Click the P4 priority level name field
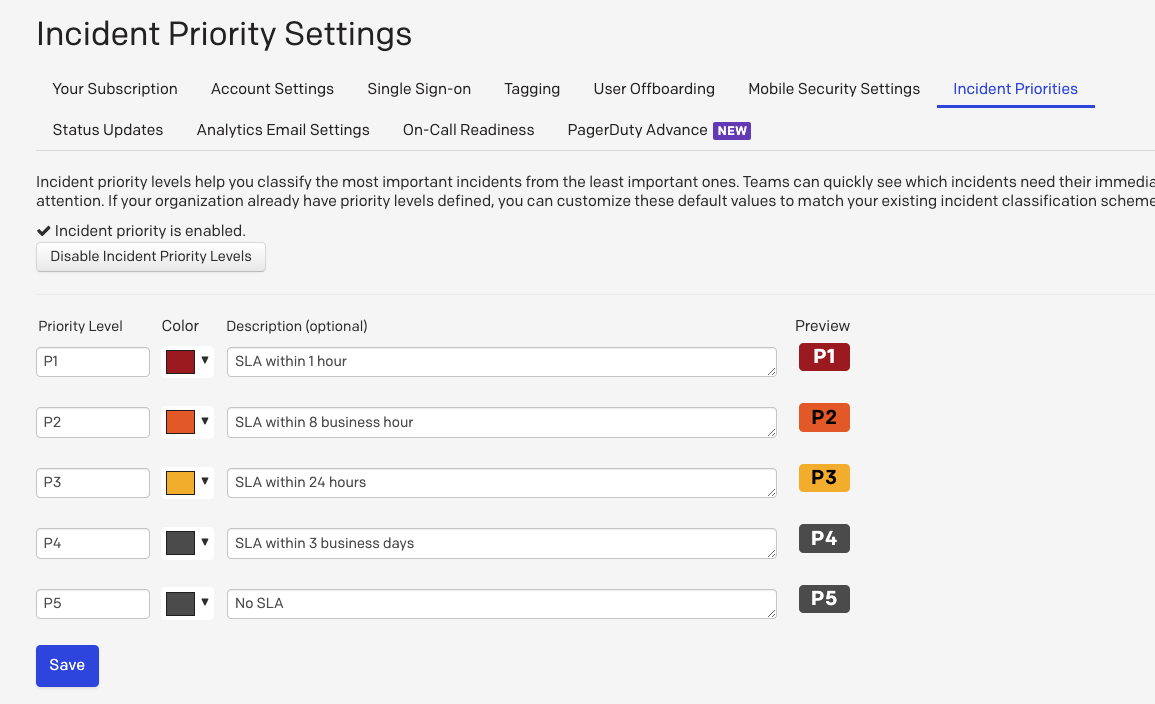 [x=92, y=543]
